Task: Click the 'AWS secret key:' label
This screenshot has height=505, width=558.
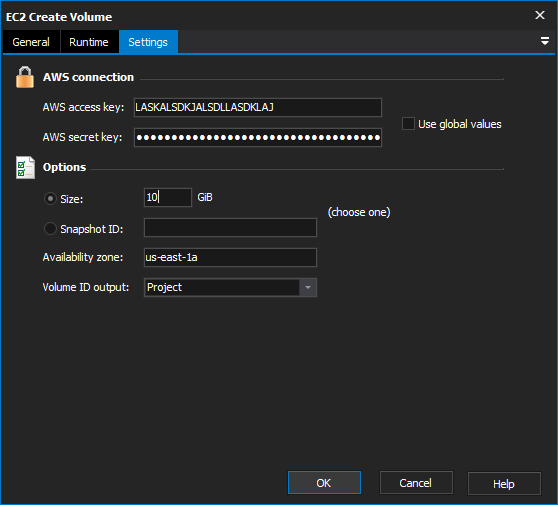Action: point(82,137)
